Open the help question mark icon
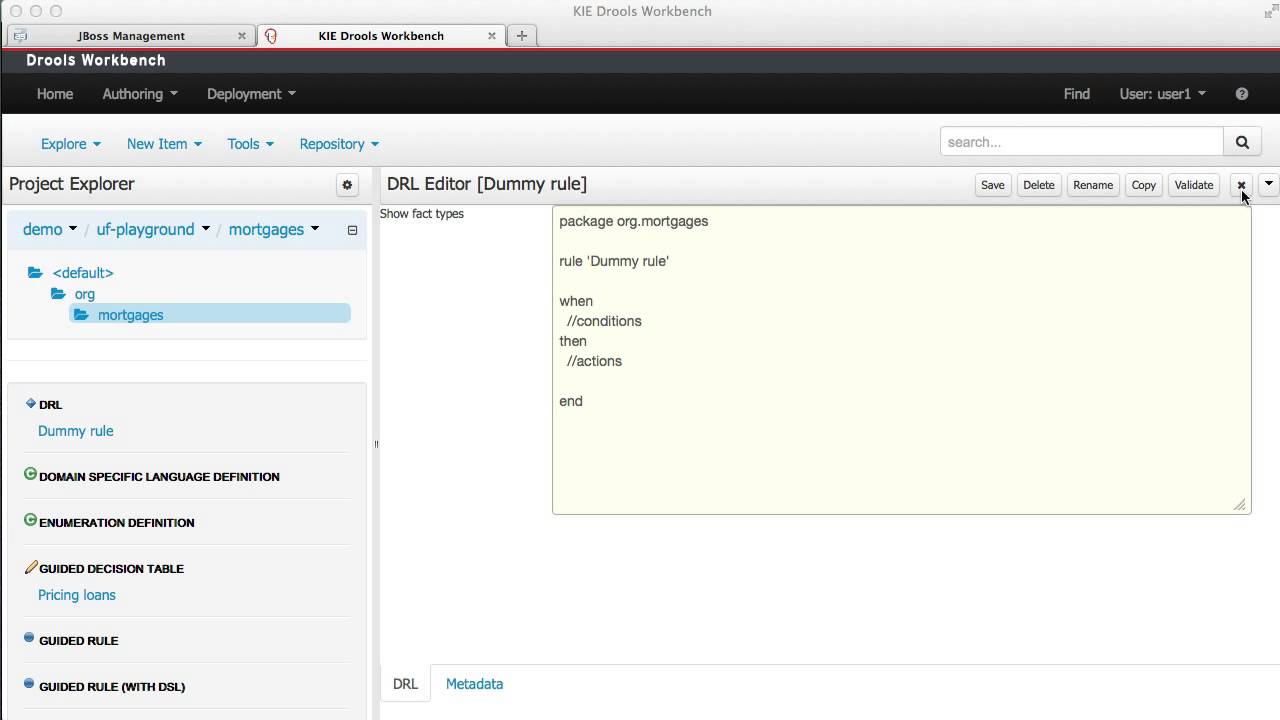 (x=1242, y=94)
